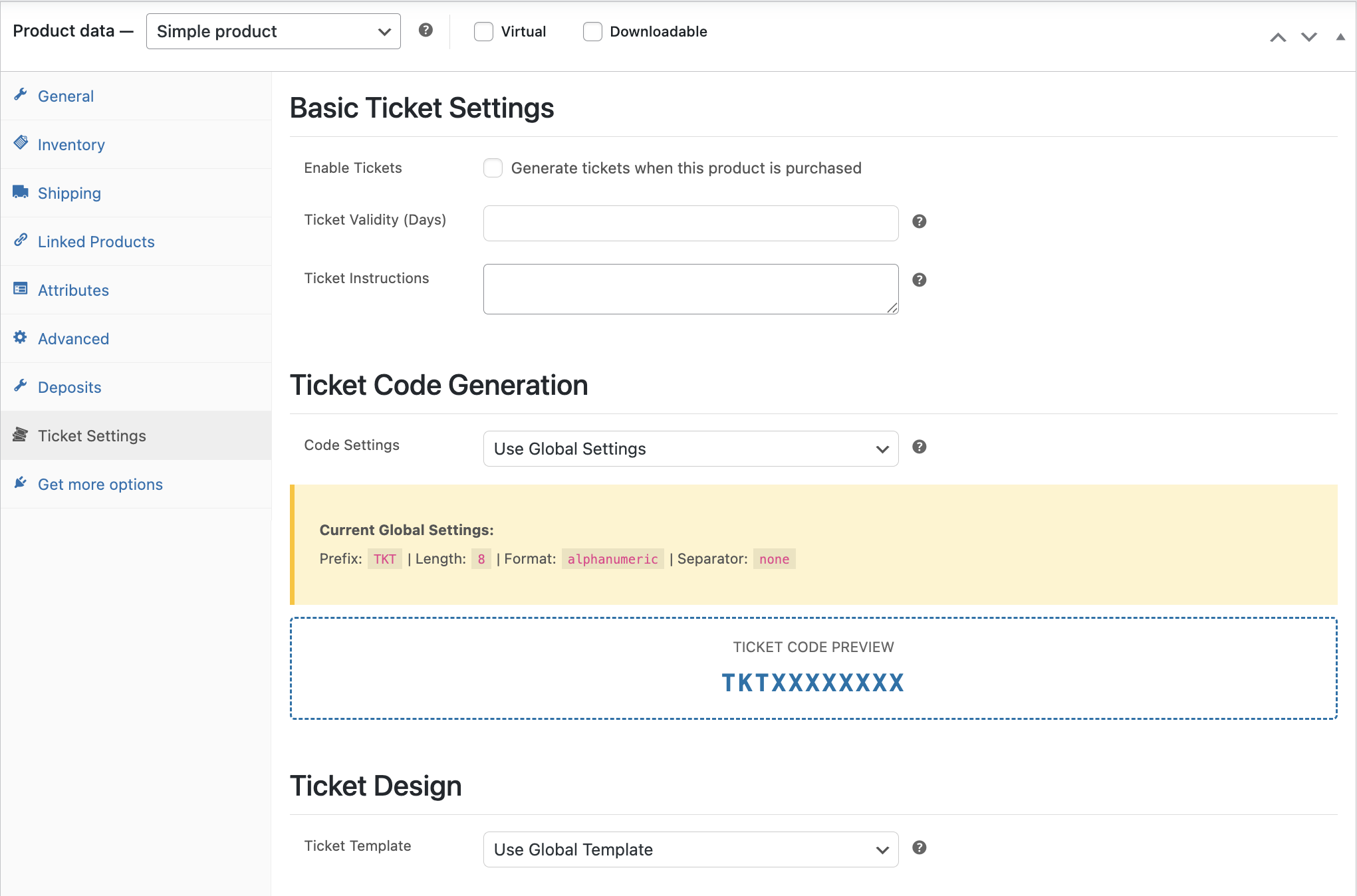Check the Downloadable option

(x=592, y=31)
